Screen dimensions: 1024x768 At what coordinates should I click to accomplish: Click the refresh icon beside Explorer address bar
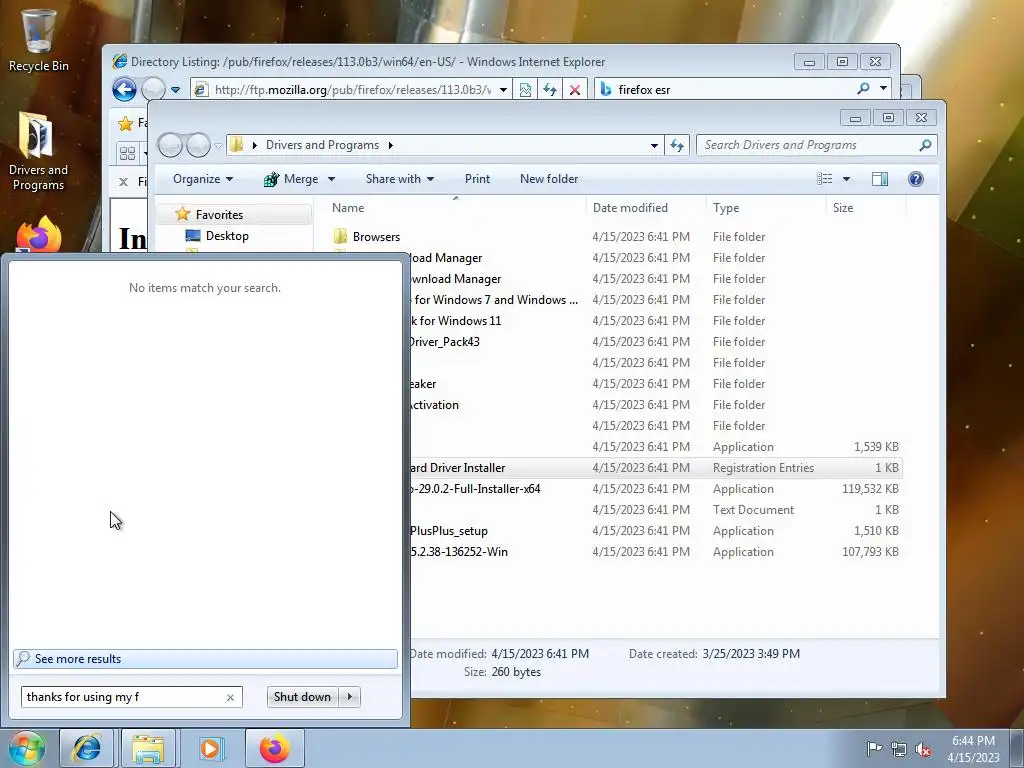click(x=677, y=145)
